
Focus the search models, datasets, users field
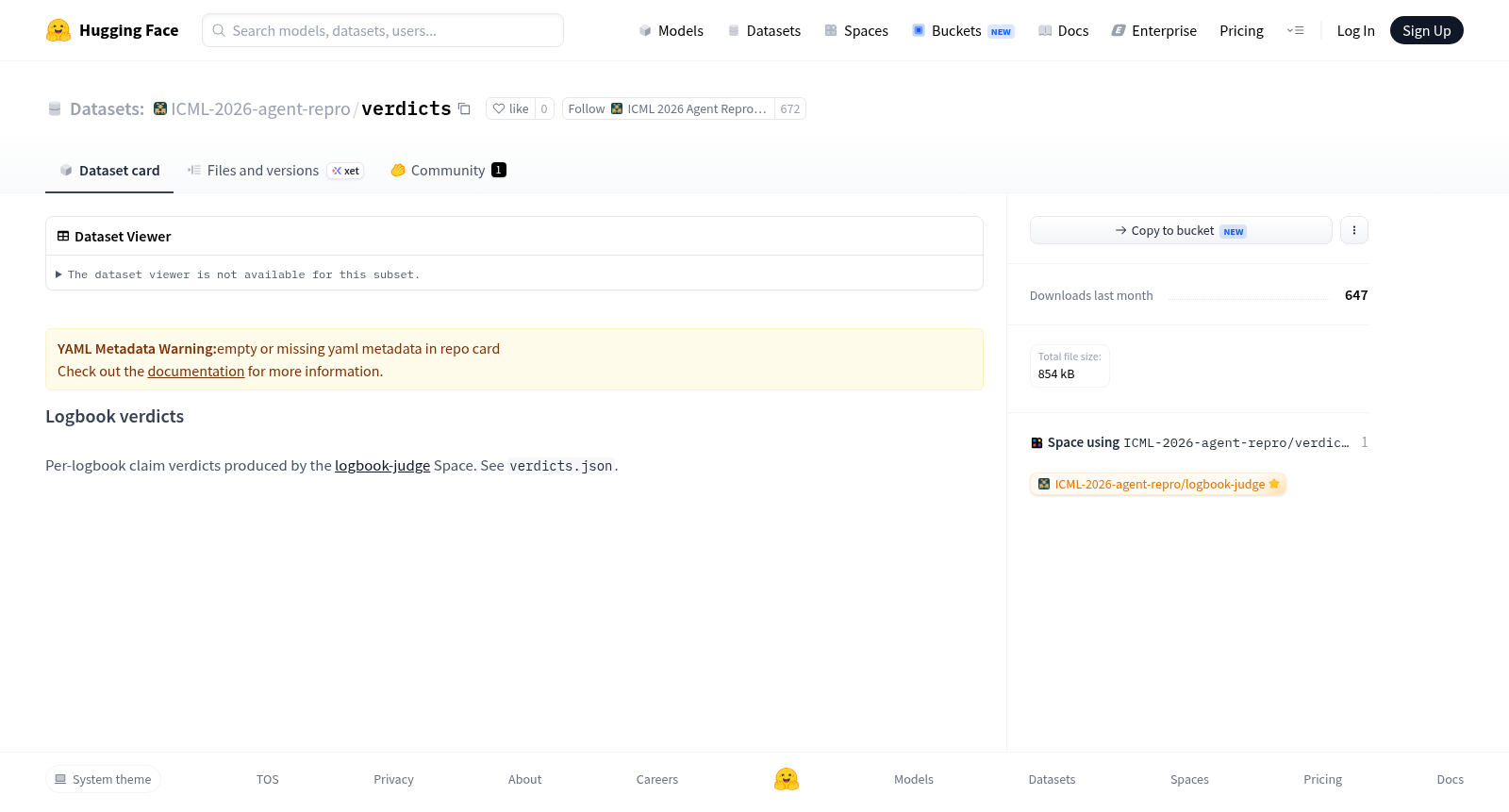point(383,30)
